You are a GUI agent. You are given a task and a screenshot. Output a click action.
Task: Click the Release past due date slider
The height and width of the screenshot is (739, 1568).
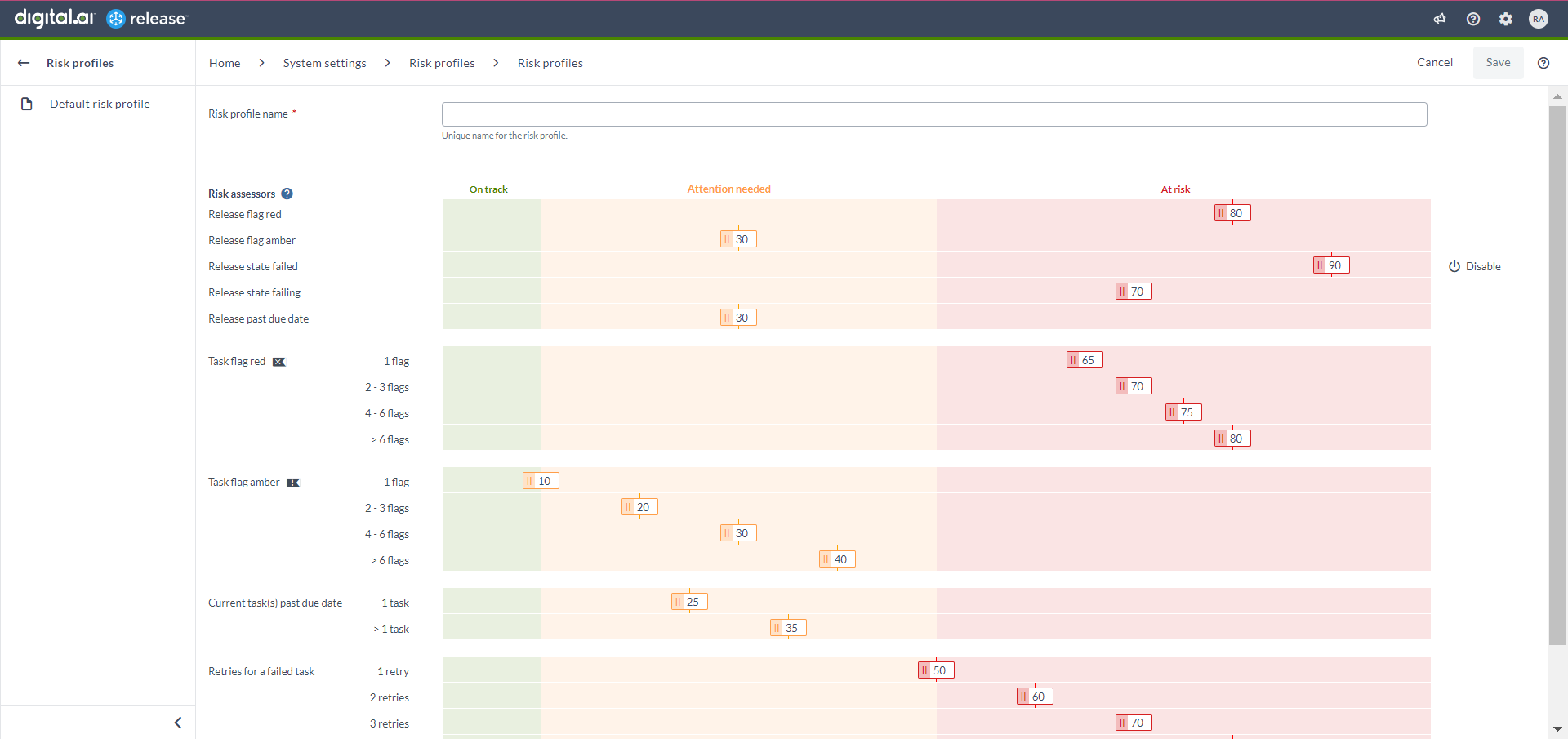(x=738, y=318)
